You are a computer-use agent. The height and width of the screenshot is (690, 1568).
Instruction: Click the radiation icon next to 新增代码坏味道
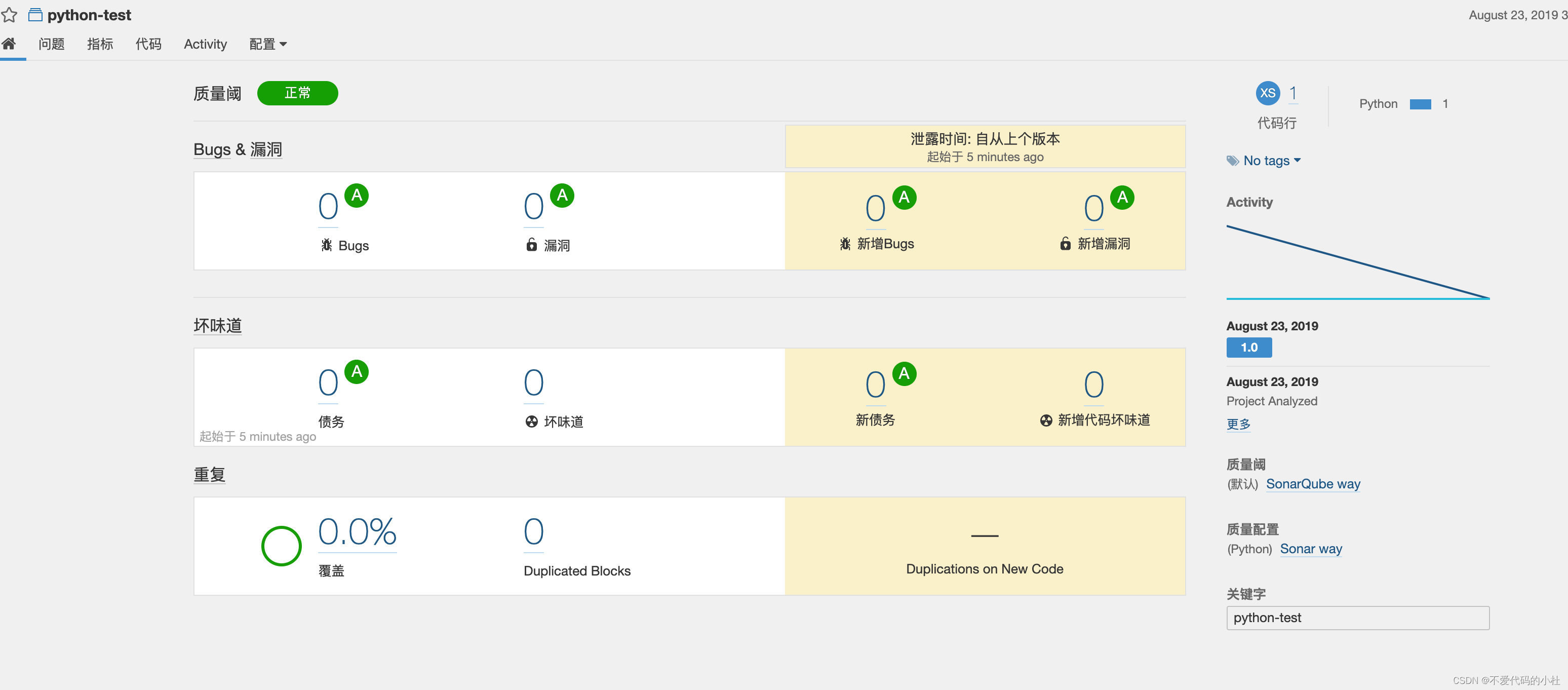click(1046, 420)
